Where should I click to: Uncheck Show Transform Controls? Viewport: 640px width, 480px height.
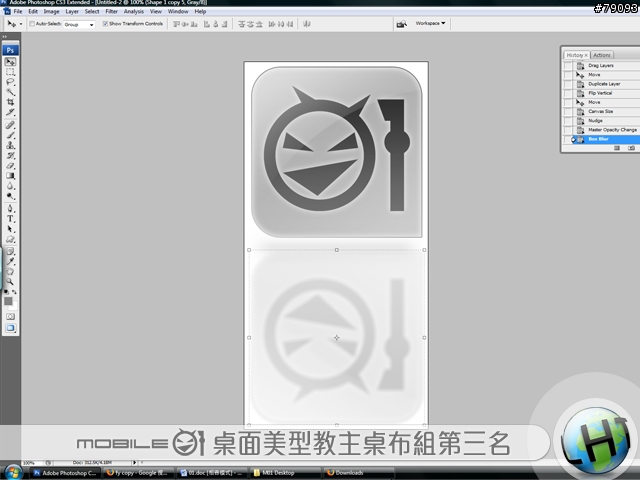tap(105, 24)
